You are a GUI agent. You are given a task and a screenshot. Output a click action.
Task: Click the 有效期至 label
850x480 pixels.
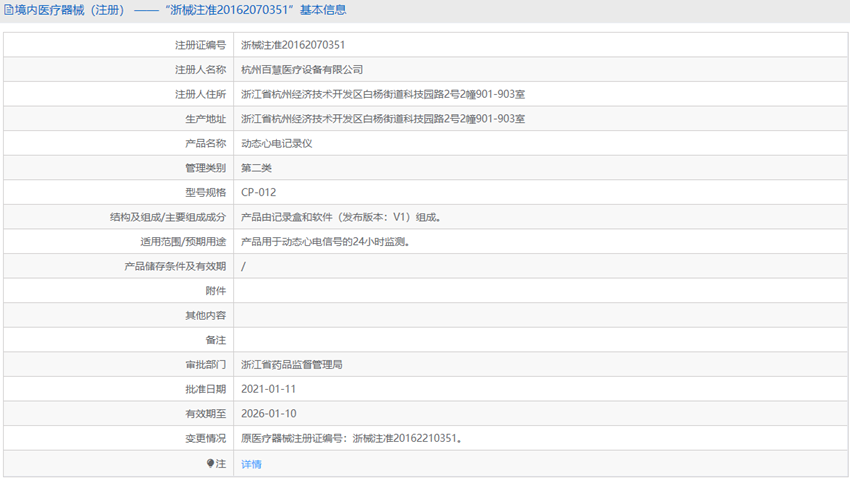(205, 413)
